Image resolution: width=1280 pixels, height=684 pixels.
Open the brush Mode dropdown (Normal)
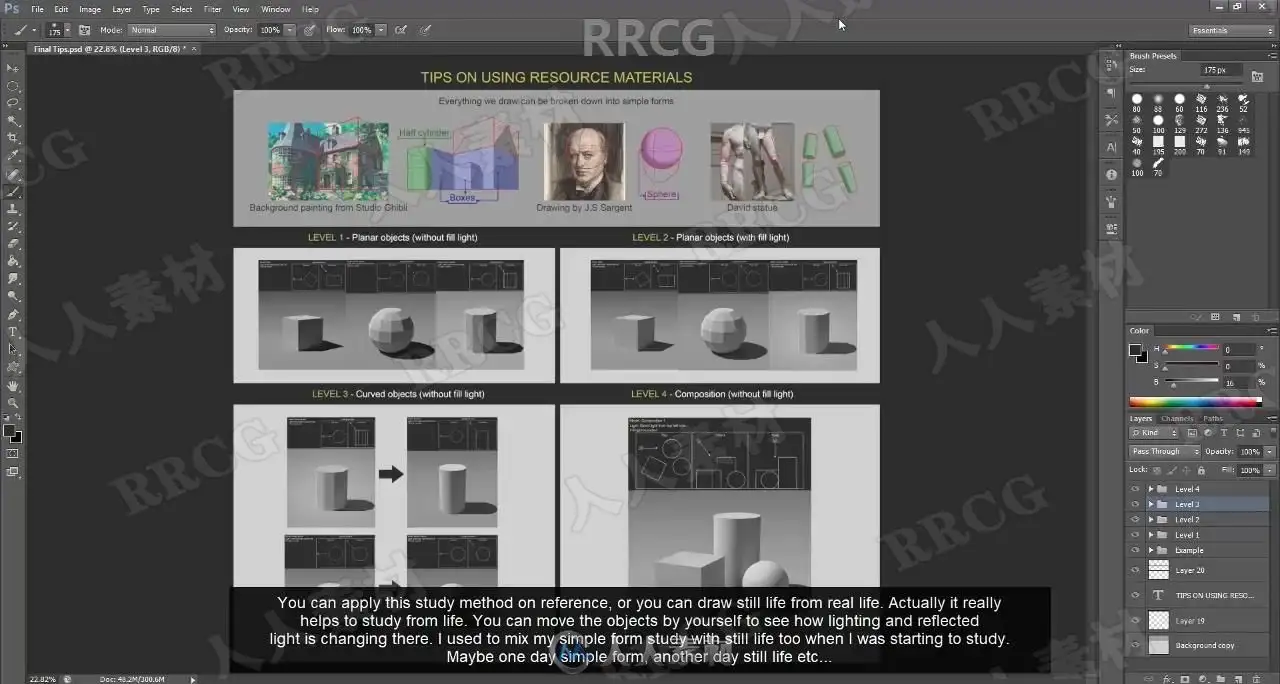click(x=171, y=30)
